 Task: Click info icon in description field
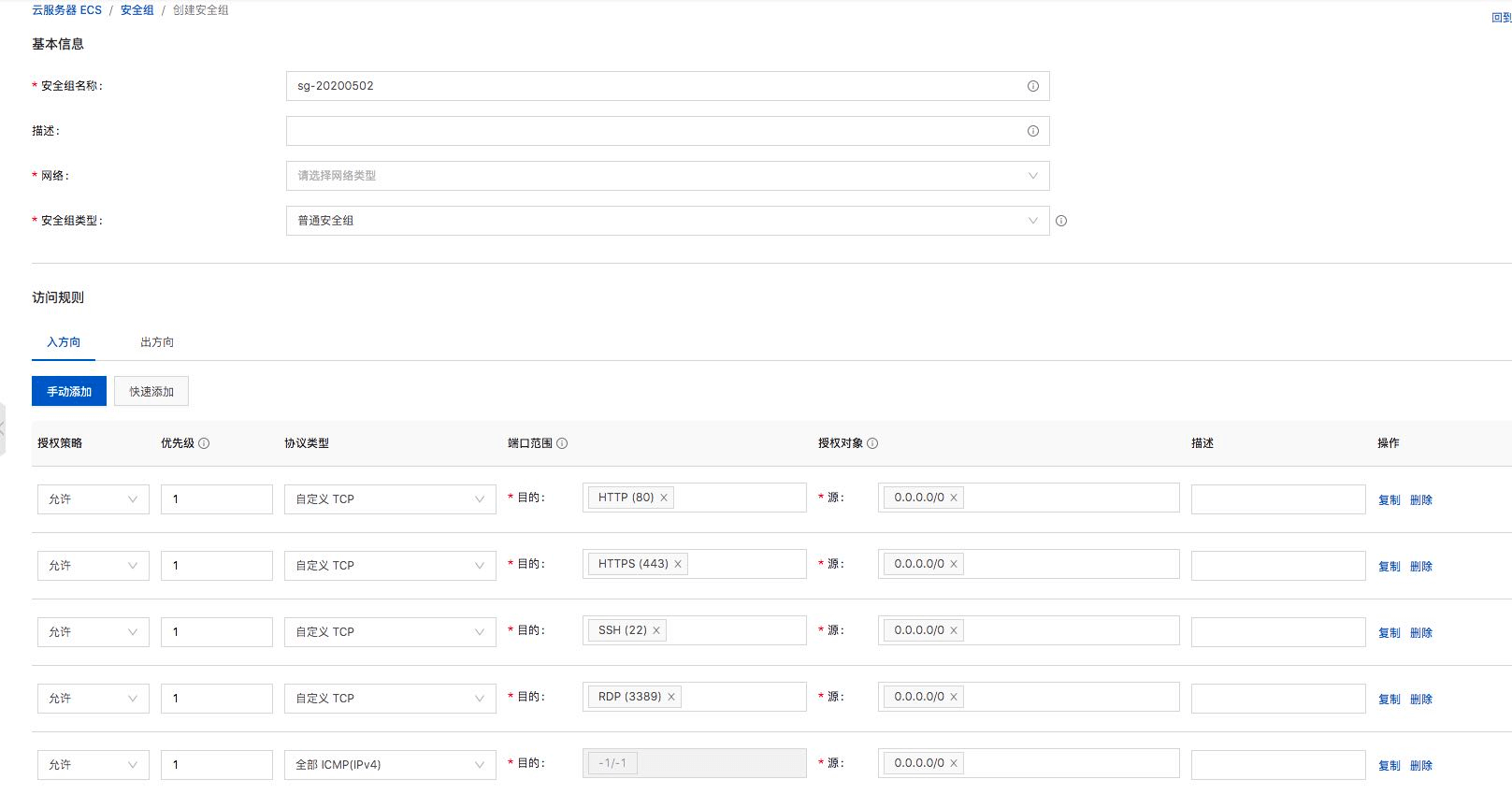pyautogui.click(x=1033, y=131)
